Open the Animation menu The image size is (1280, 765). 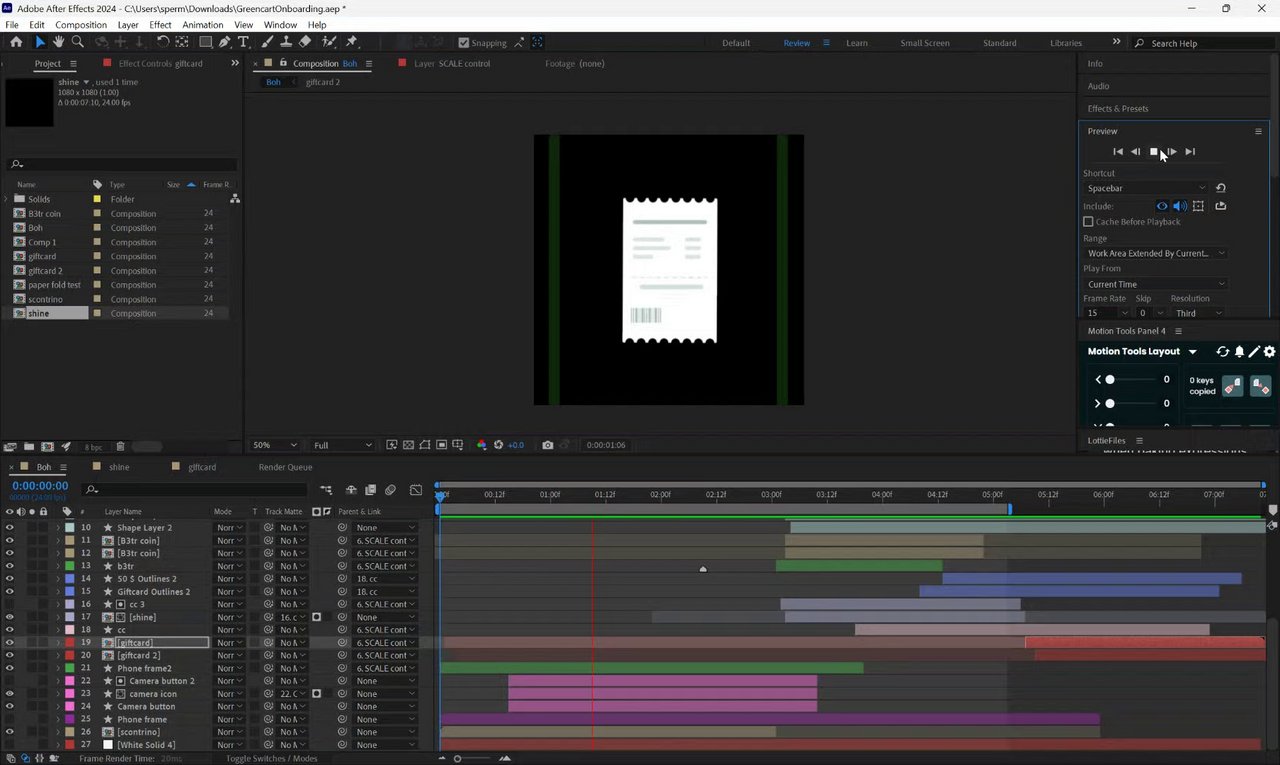pos(203,24)
